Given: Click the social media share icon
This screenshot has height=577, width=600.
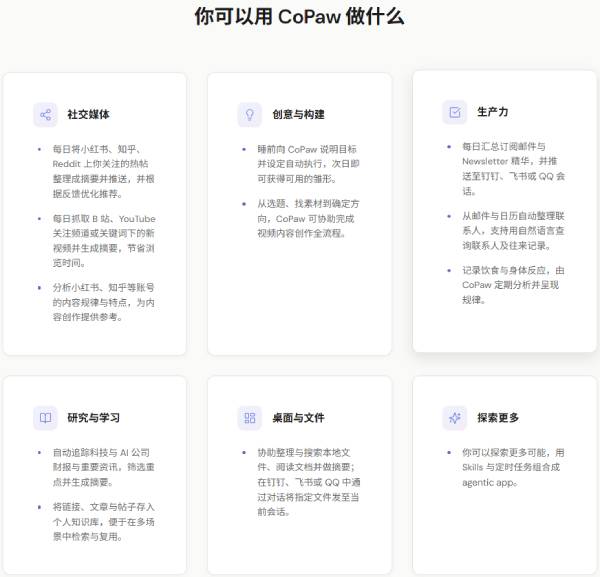Looking at the screenshot, I should (45, 114).
